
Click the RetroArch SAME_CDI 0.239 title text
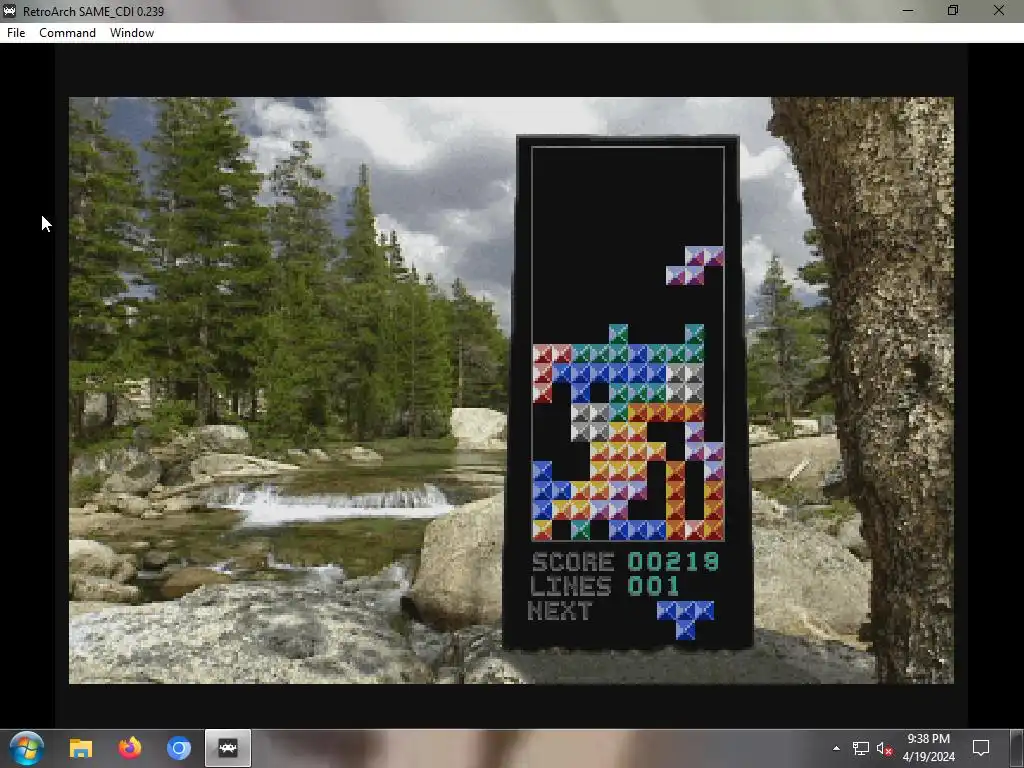point(93,12)
